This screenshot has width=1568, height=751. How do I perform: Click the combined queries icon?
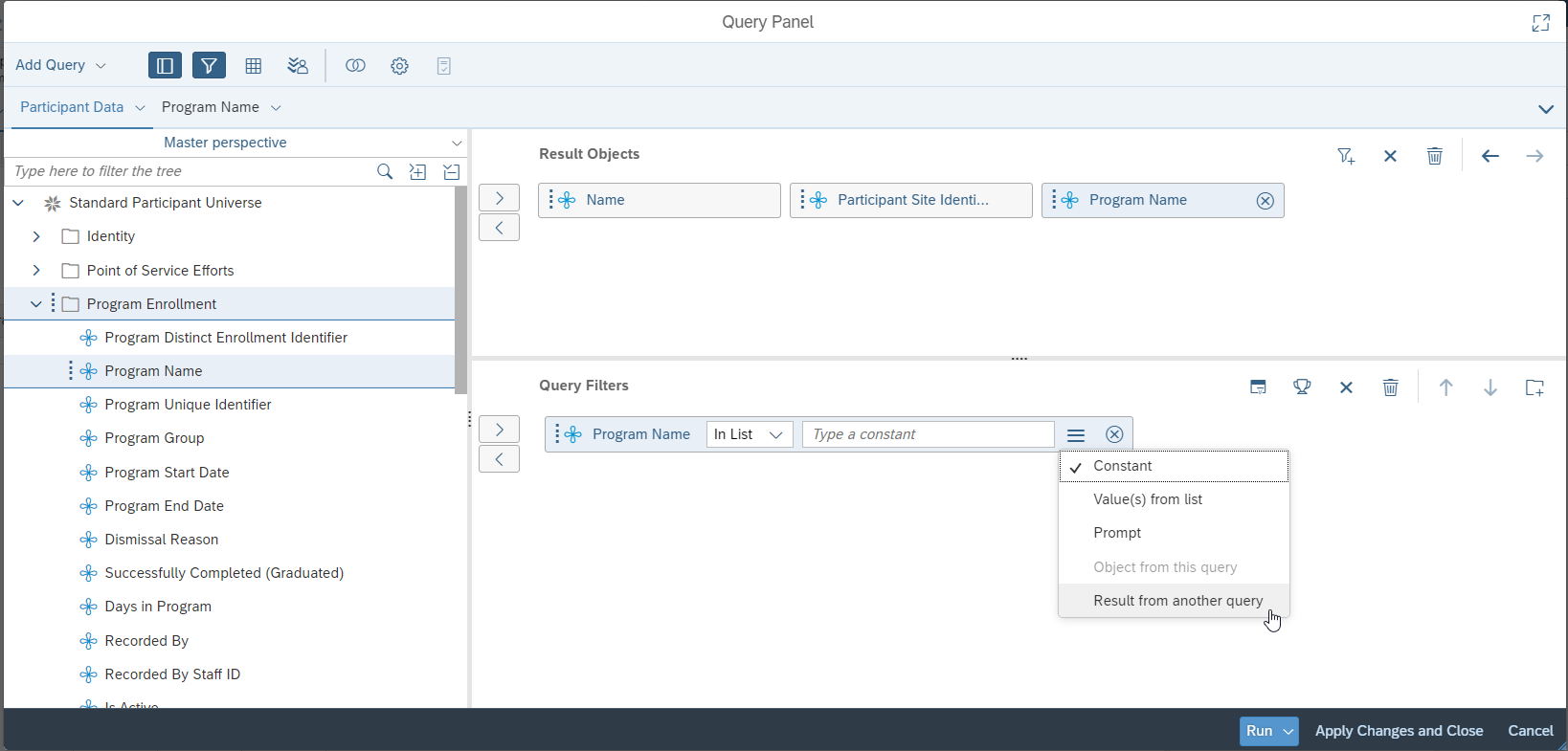355,65
